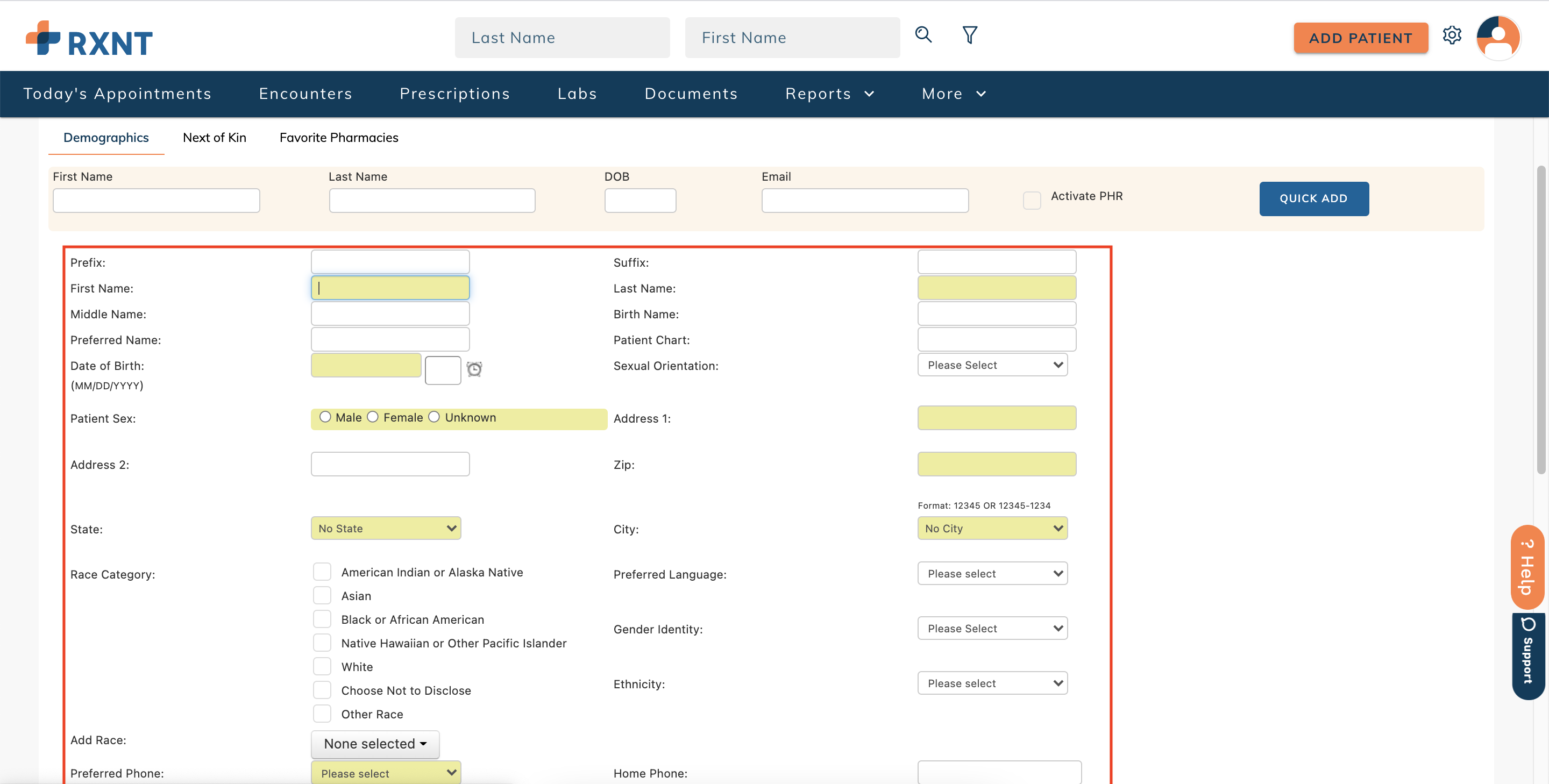Viewport: 1549px width, 784px height.
Task: Click the Home Phone input field
Action: [x=999, y=774]
